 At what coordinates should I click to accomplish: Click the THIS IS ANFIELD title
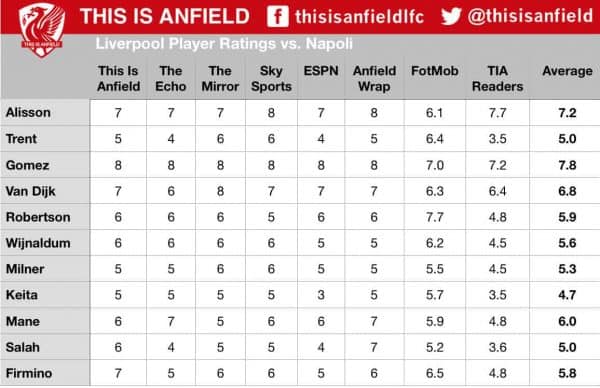click(165, 16)
